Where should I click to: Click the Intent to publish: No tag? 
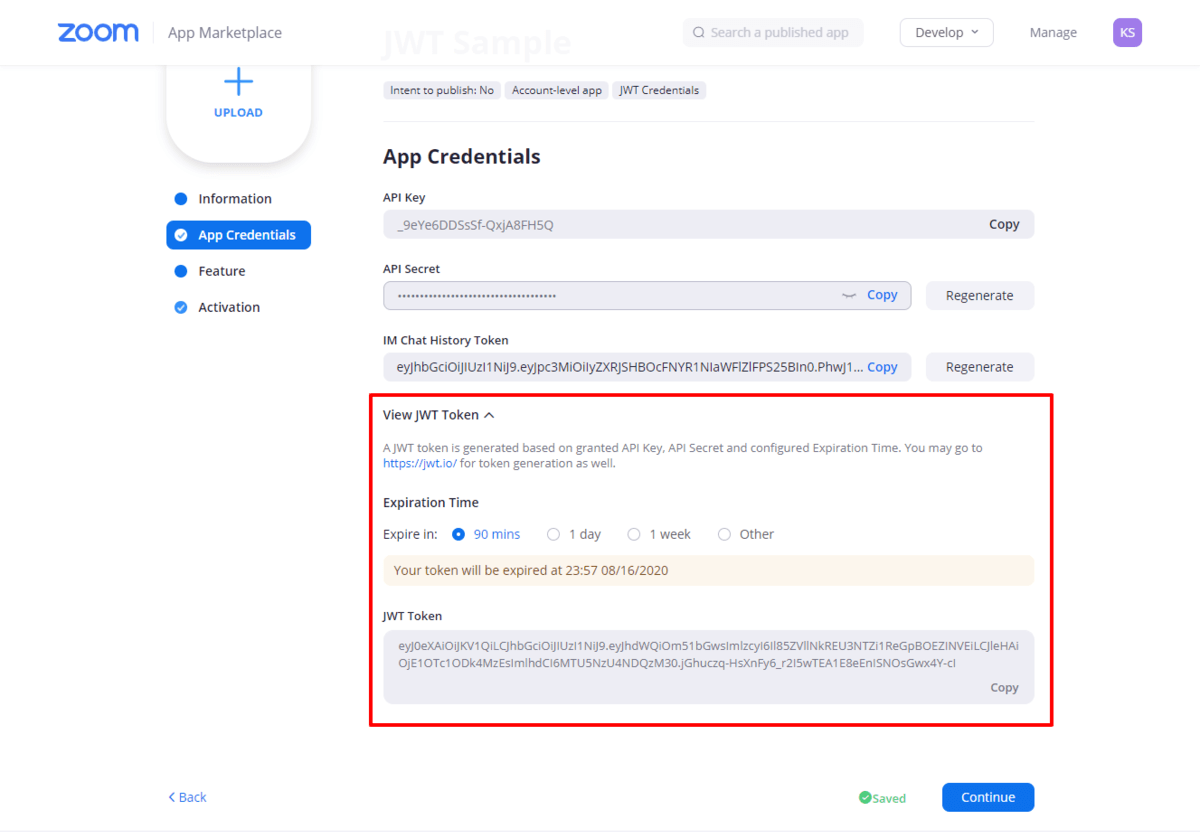click(442, 90)
